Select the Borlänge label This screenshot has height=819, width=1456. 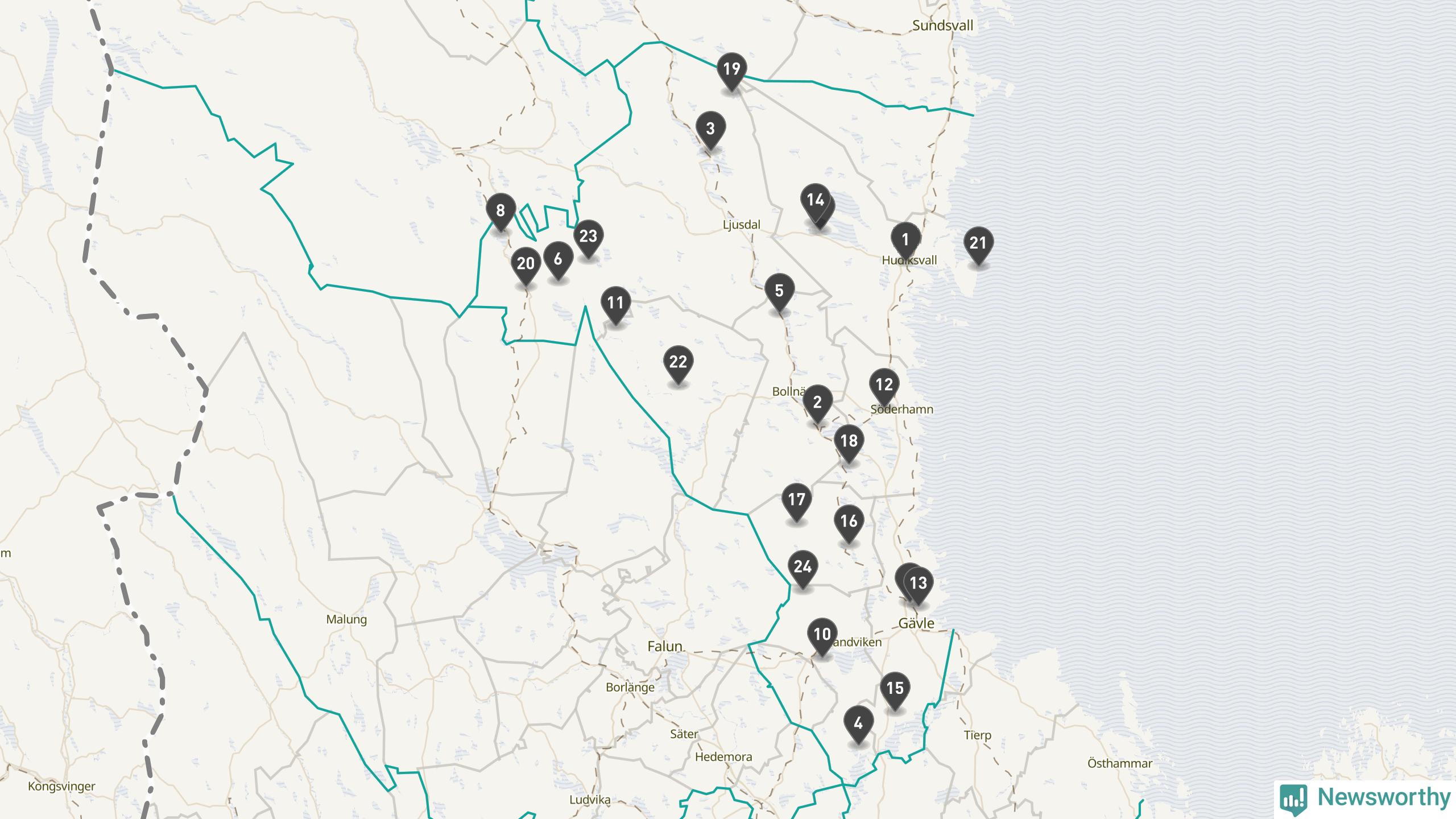point(630,688)
